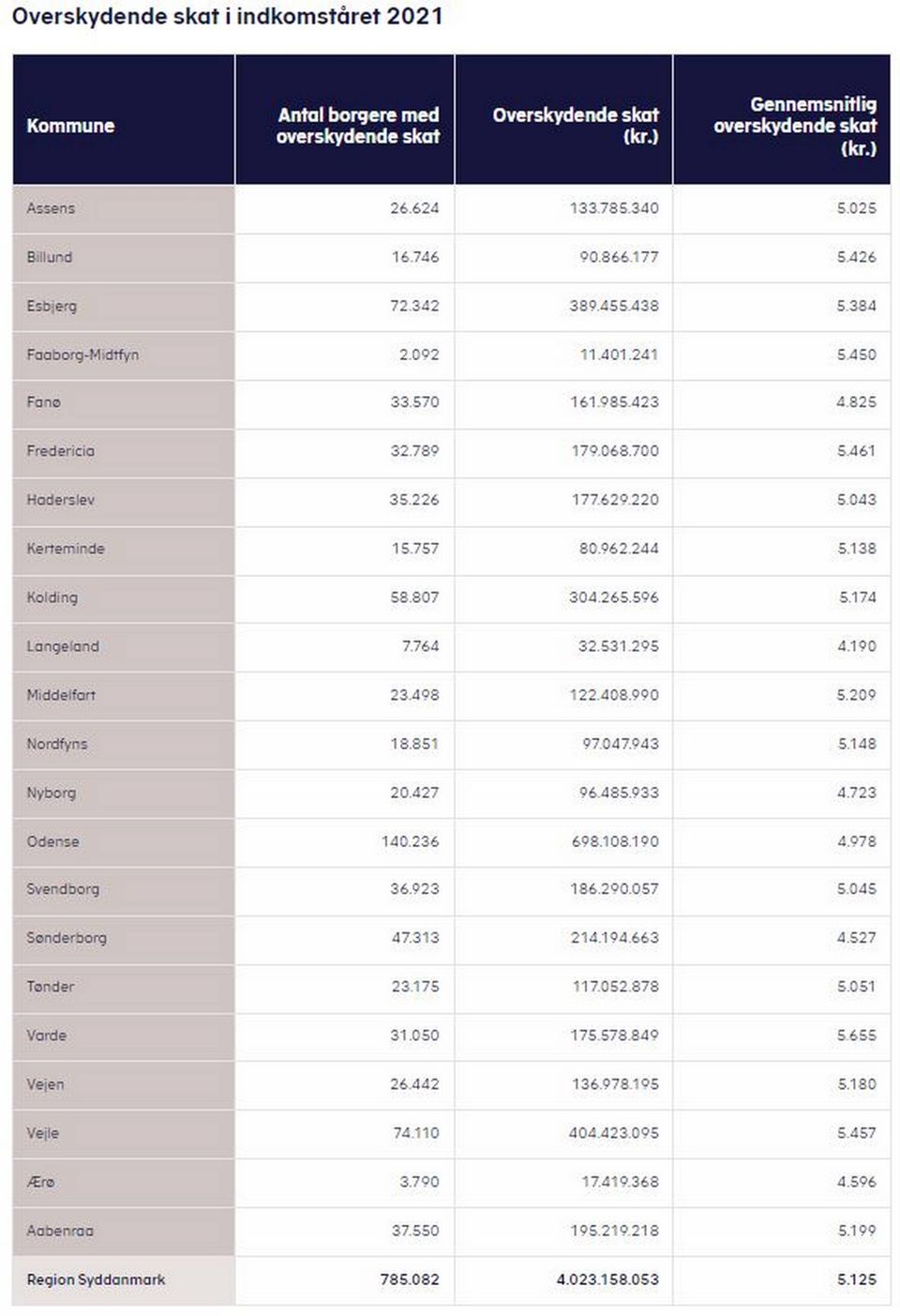Select the Ærø kommune cell

point(123,1182)
